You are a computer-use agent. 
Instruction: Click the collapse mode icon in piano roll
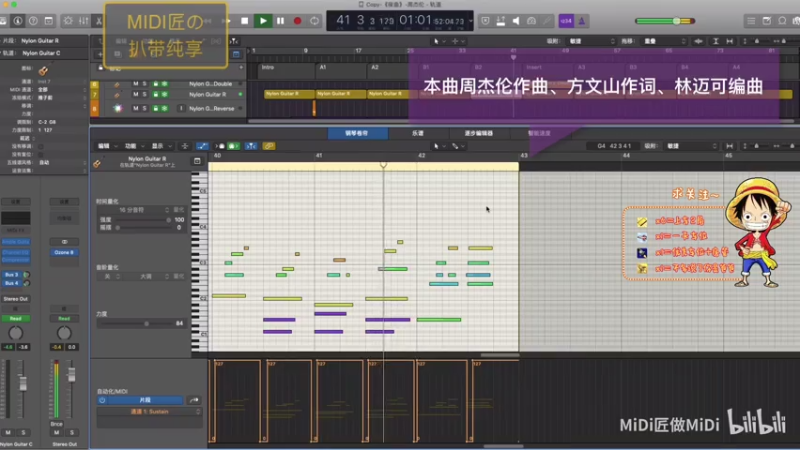[x=185, y=146]
